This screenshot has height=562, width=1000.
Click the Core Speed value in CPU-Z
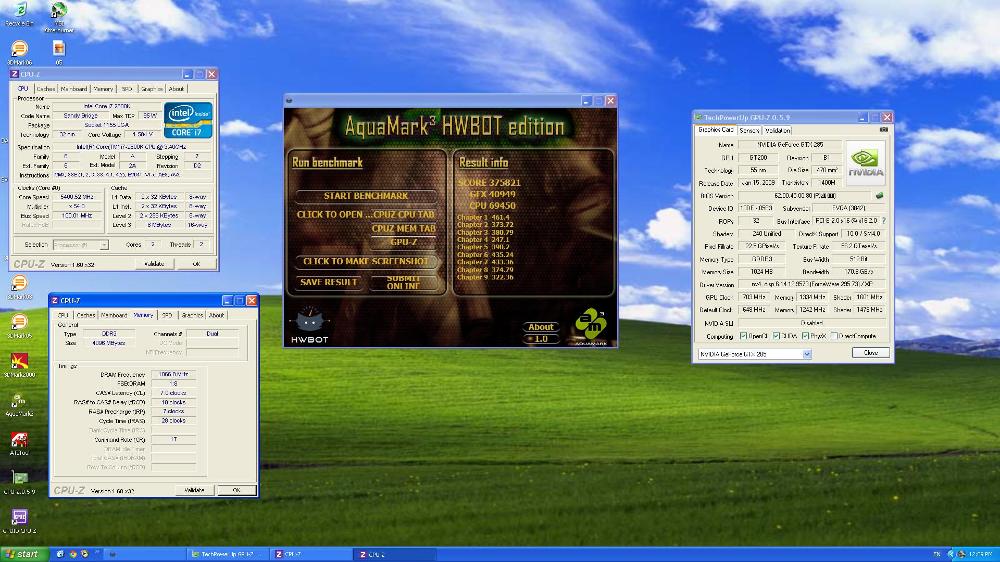[77, 197]
